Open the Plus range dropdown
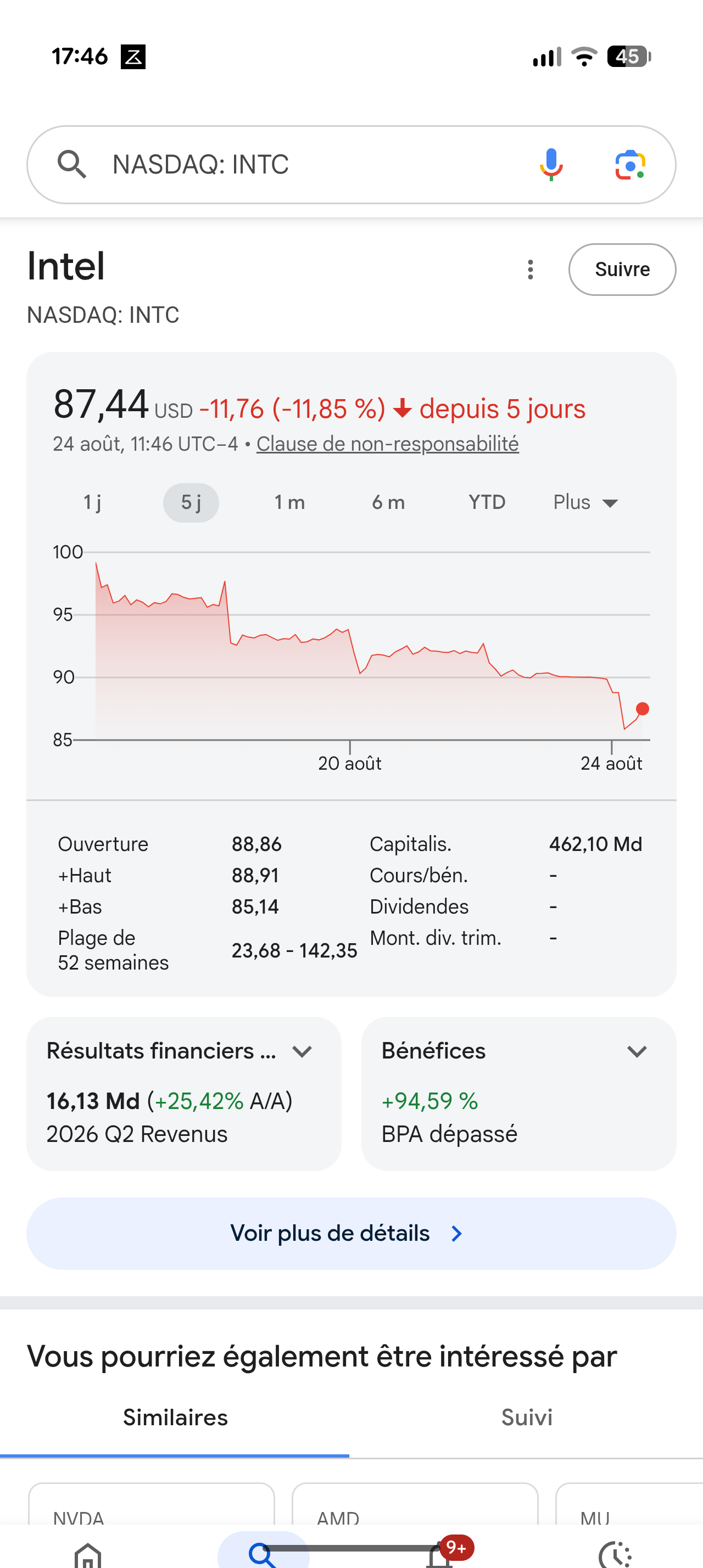 click(x=585, y=502)
